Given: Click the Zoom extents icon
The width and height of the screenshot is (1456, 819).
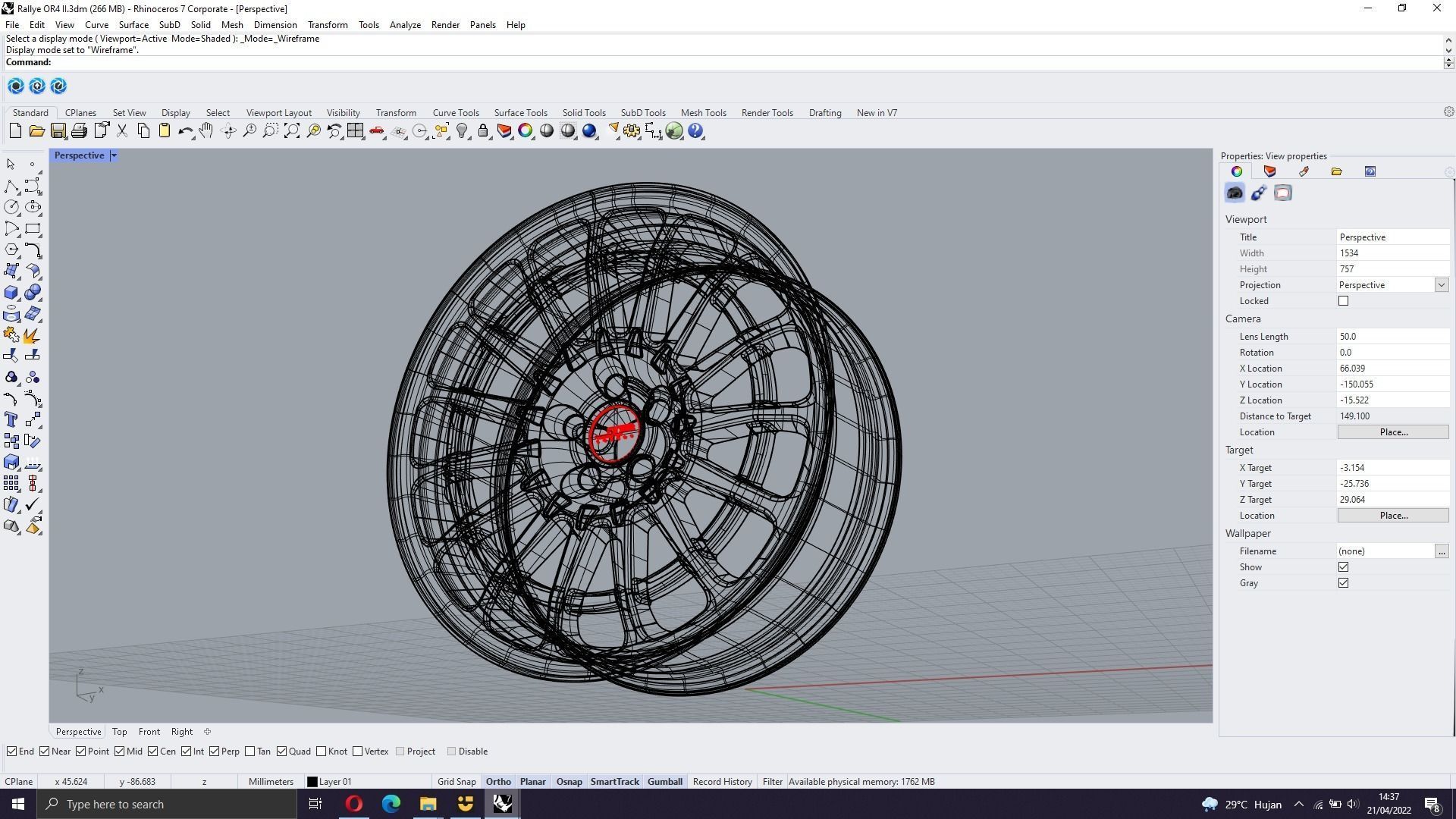Looking at the screenshot, I should tap(291, 131).
